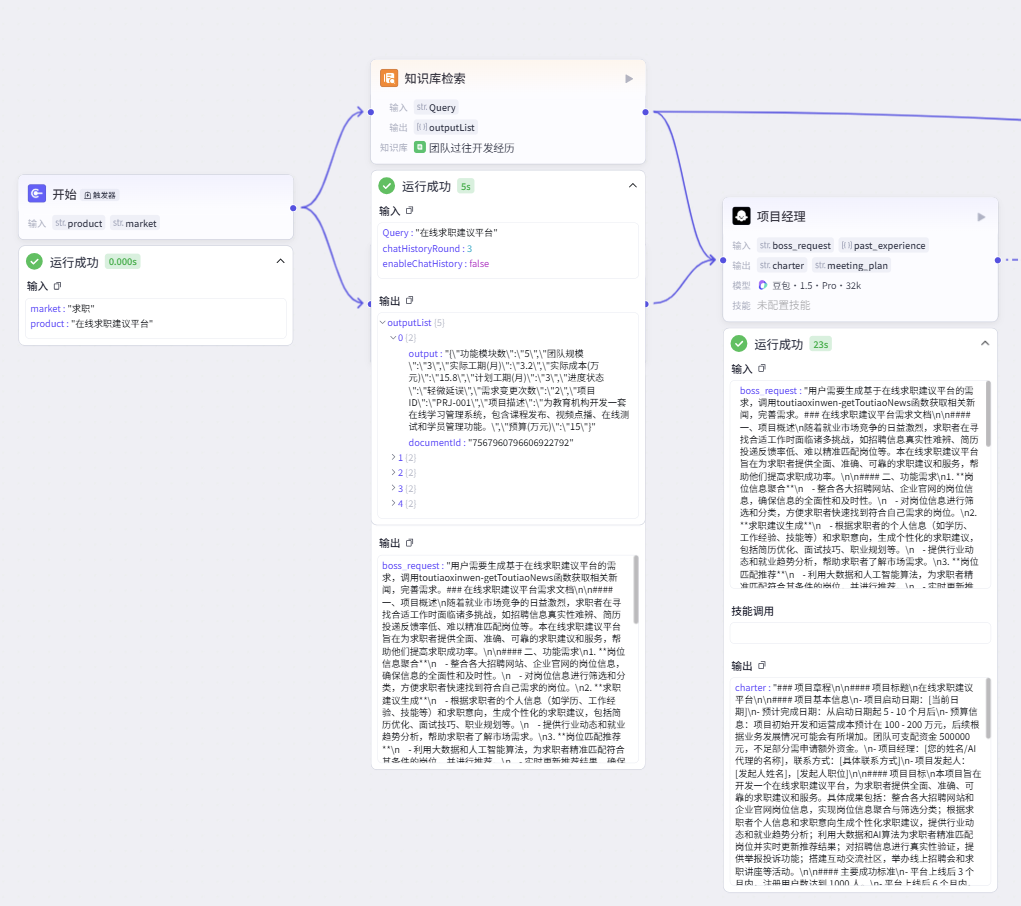This screenshot has height=906, width=1021.
Task: Click the 0.000s run duration badge
Action: [122, 262]
